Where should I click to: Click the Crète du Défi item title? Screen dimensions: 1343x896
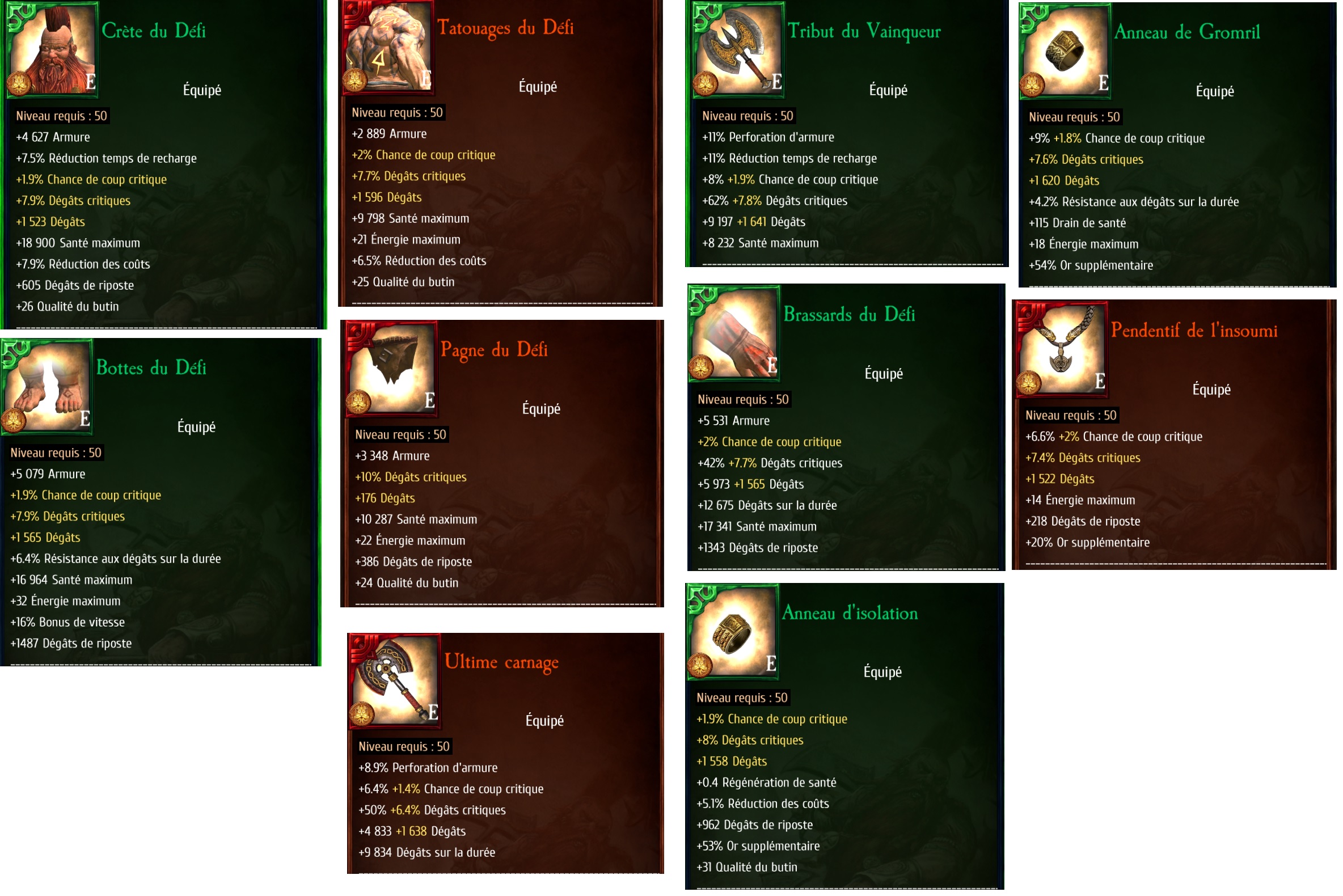point(154,31)
